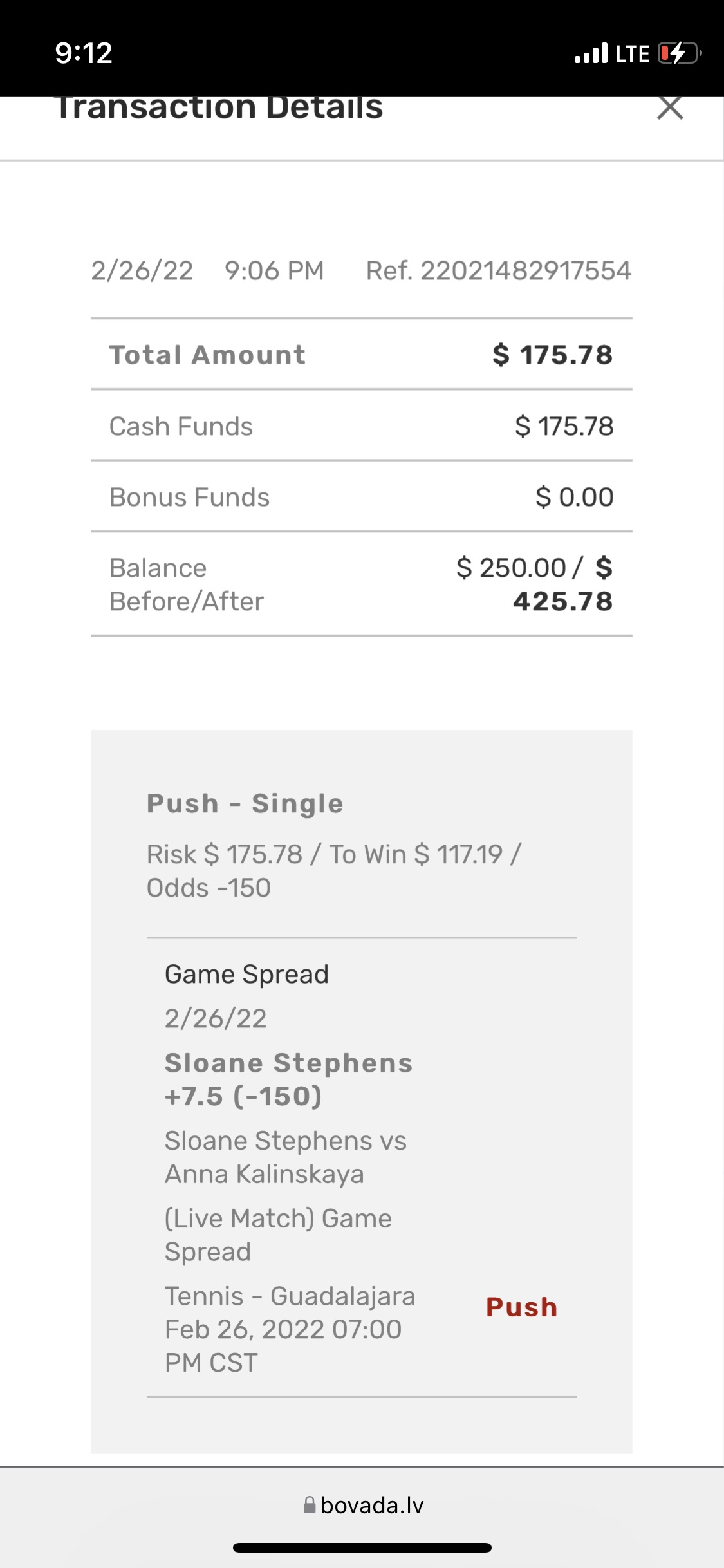Click the Cash Funds $175.78 value
The width and height of the screenshot is (724, 1568).
click(564, 426)
